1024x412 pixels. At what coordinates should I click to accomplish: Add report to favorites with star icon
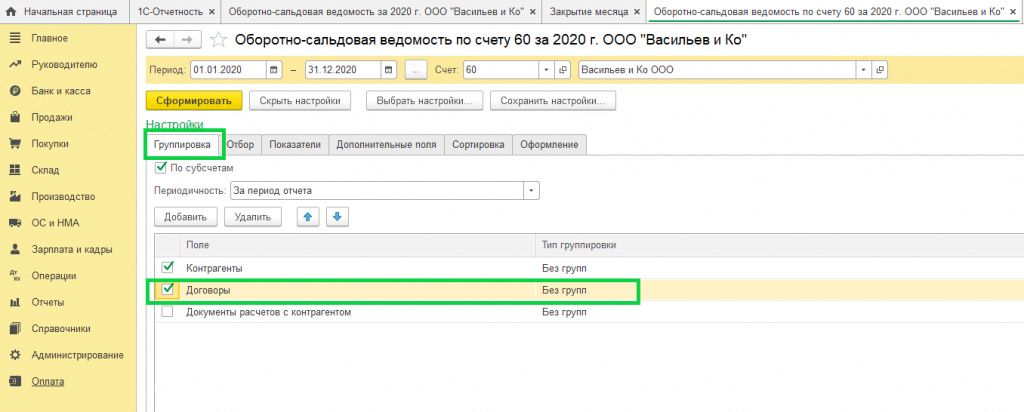tap(218, 40)
